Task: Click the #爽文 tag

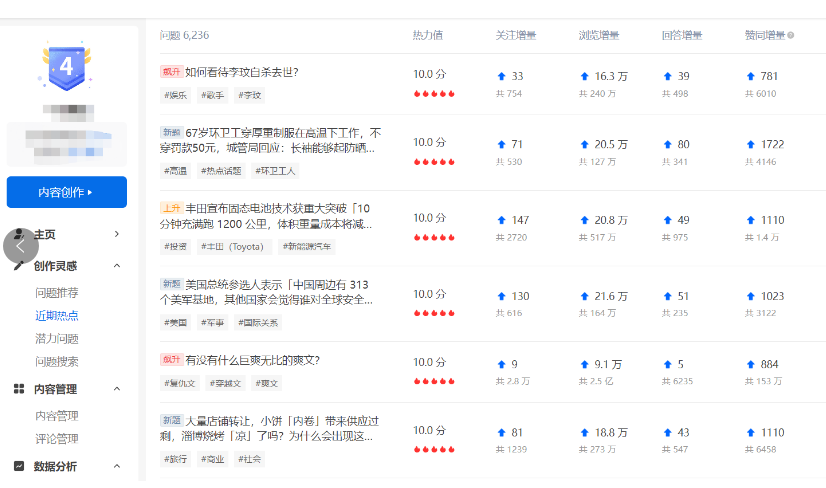Action: click(267, 383)
